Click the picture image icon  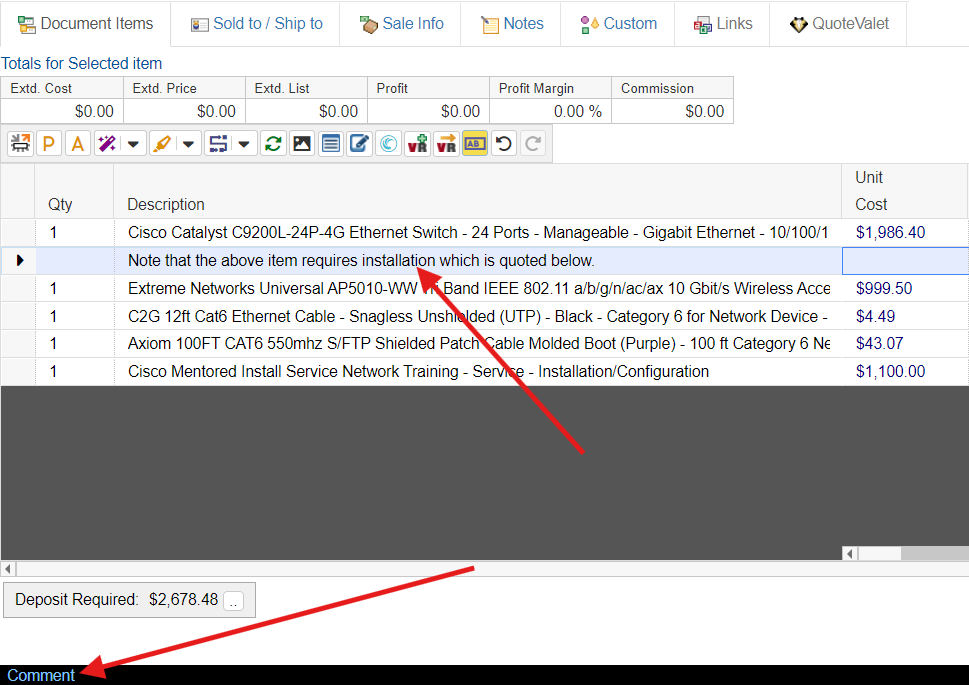301,144
